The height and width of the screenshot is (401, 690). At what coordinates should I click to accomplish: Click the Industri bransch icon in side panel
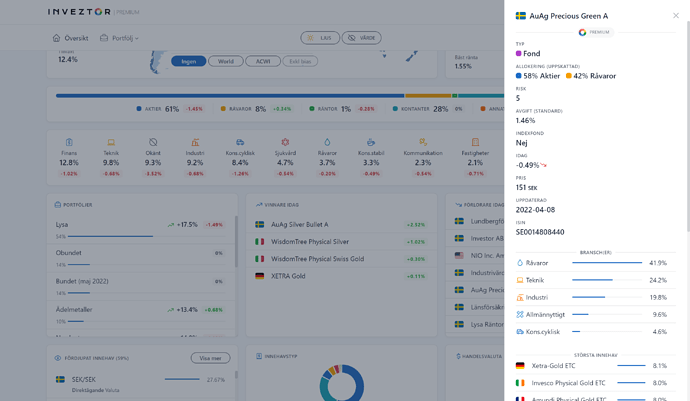(x=520, y=297)
